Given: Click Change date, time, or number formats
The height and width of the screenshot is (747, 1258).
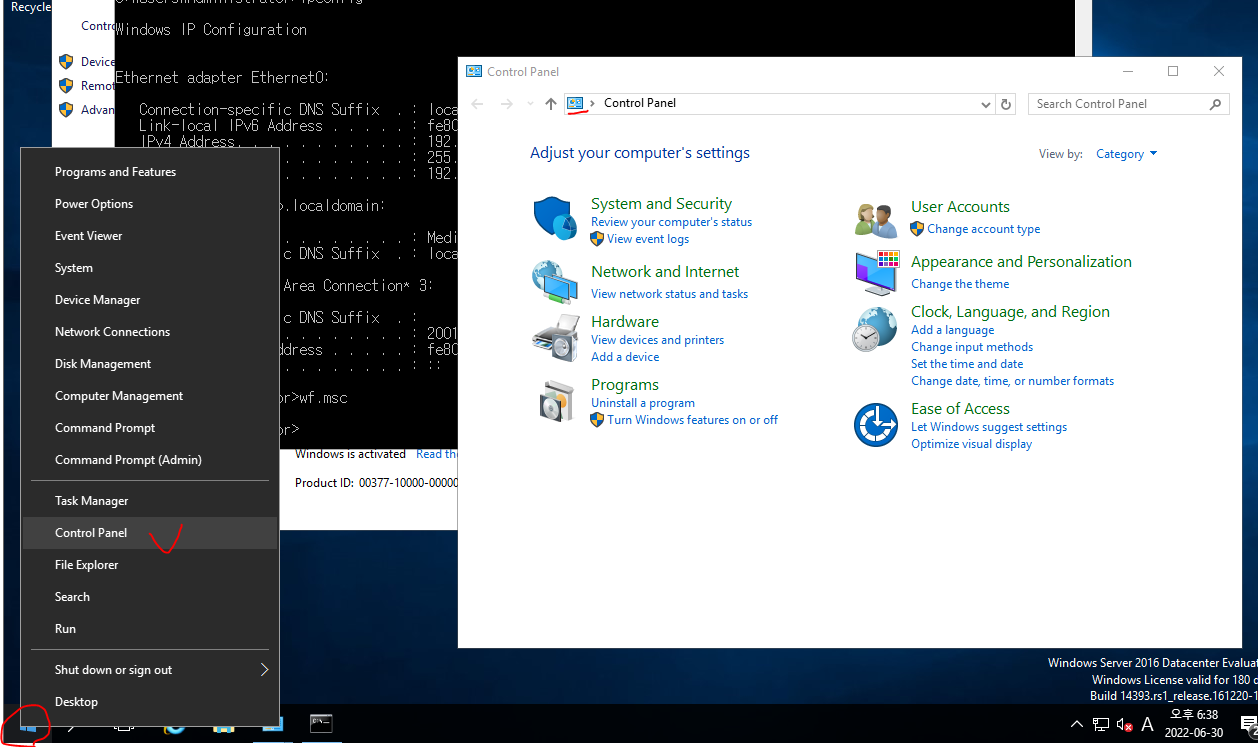Looking at the screenshot, I should tap(1012, 381).
